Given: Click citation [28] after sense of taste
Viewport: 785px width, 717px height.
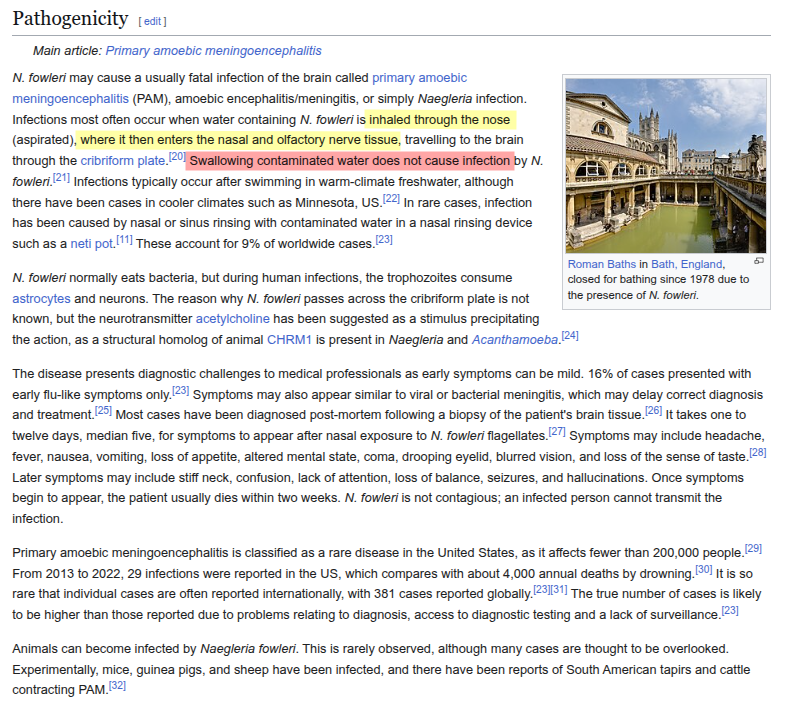Looking at the screenshot, I should coord(757,453).
